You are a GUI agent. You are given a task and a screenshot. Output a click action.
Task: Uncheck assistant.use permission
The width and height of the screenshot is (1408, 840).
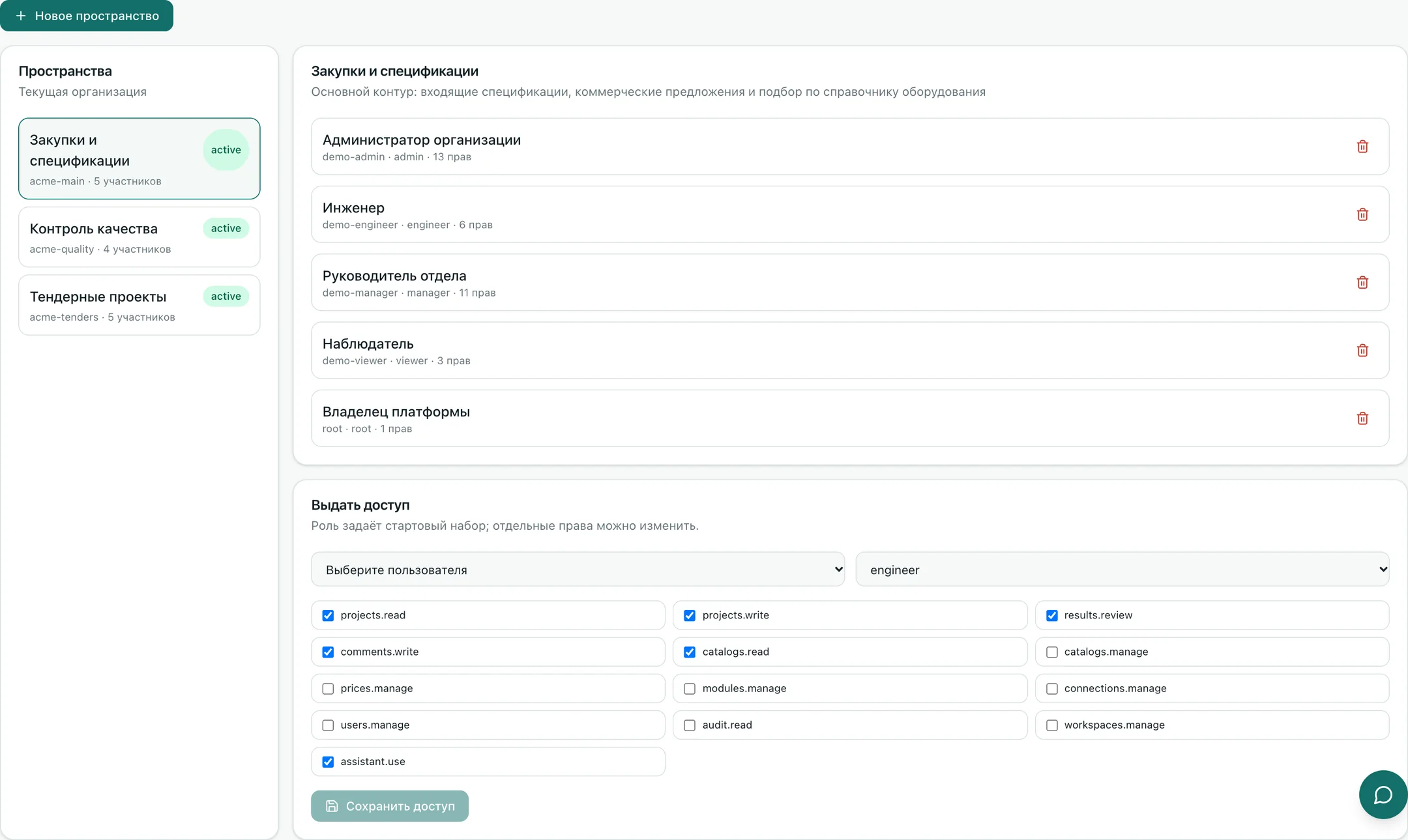(328, 762)
